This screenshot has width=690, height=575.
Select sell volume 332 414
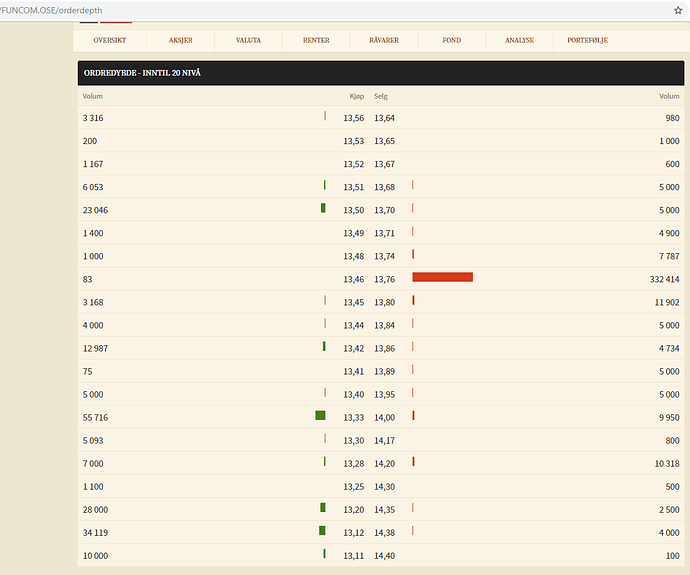coord(664,279)
